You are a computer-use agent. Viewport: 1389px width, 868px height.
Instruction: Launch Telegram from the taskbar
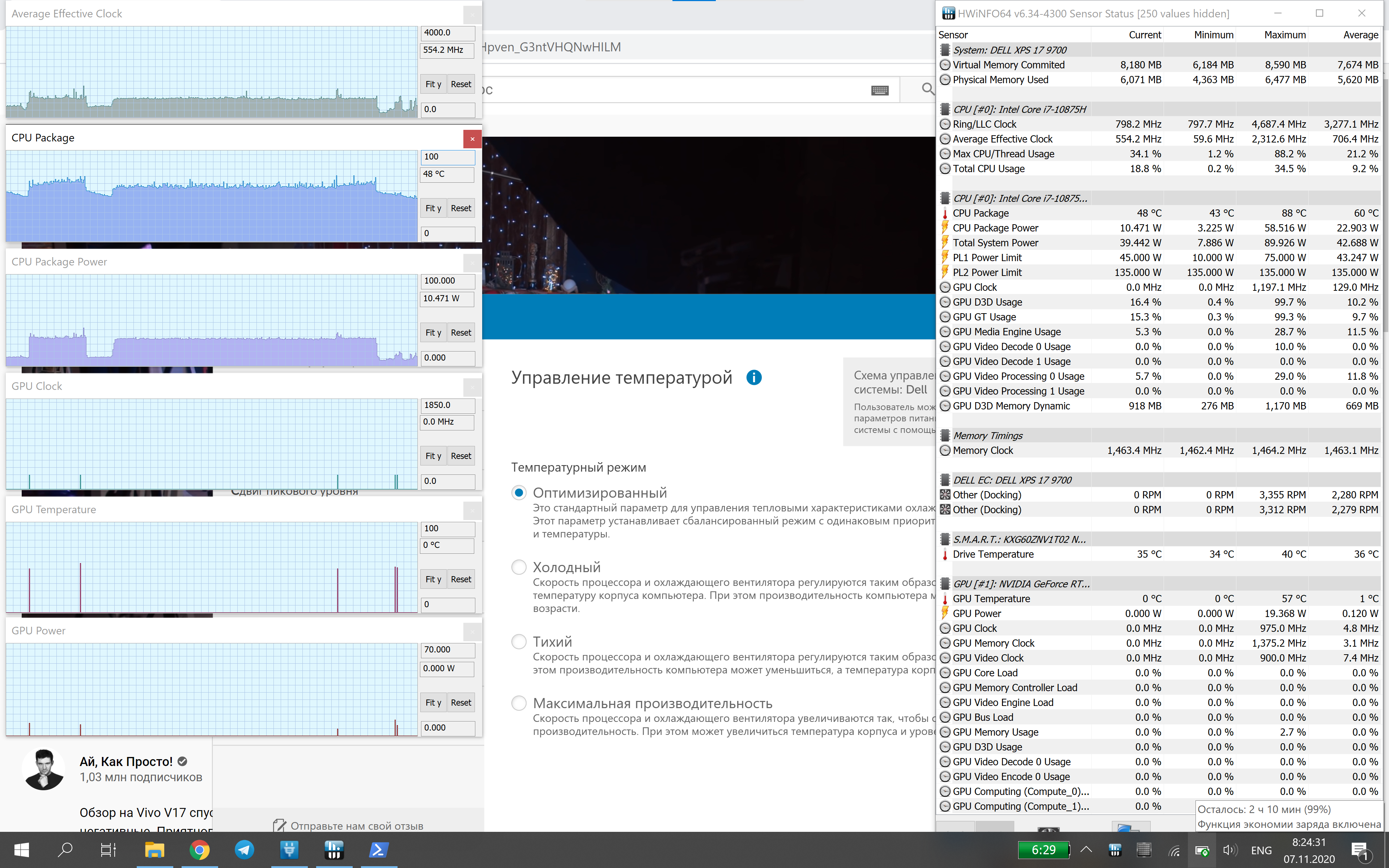(244, 850)
